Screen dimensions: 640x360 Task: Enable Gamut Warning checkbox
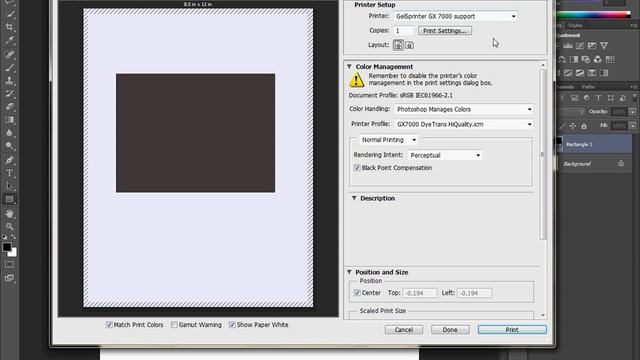(174, 325)
